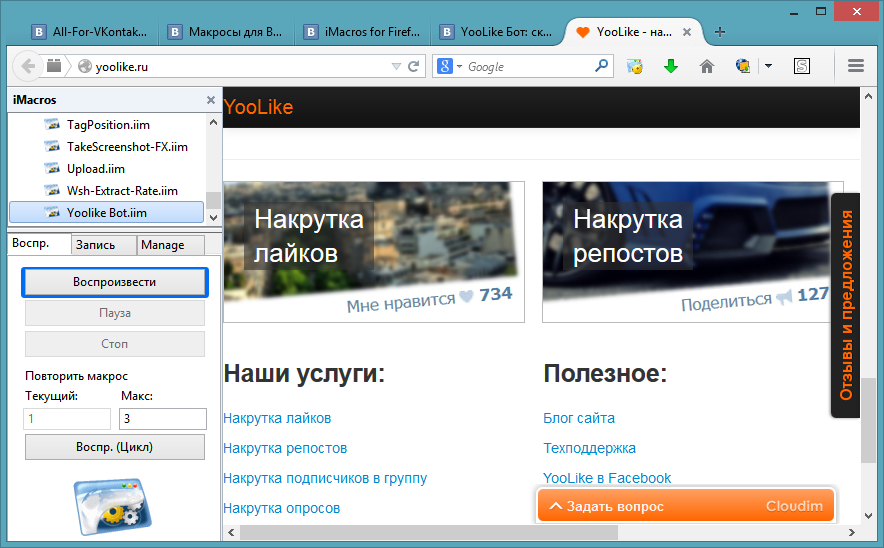Screen dimensions: 884x548
Task: Open the Накрутка лайков banner
Action: click(x=374, y=252)
